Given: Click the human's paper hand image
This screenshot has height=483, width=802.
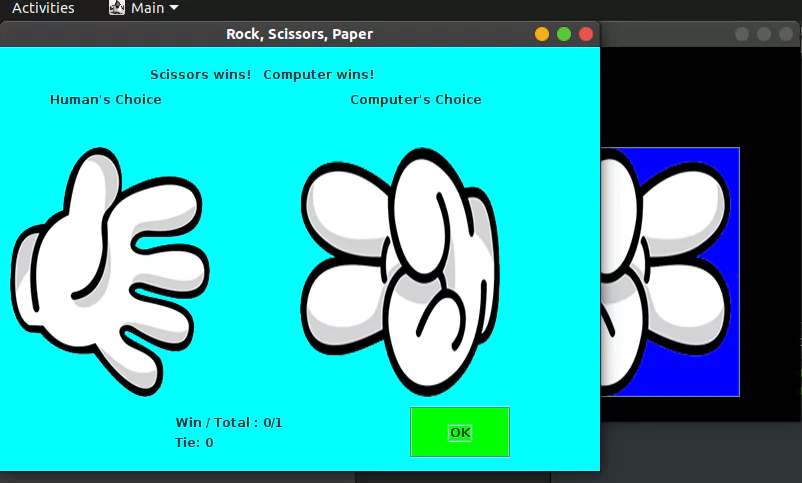Looking at the screenshot, I should coord(109,272).
